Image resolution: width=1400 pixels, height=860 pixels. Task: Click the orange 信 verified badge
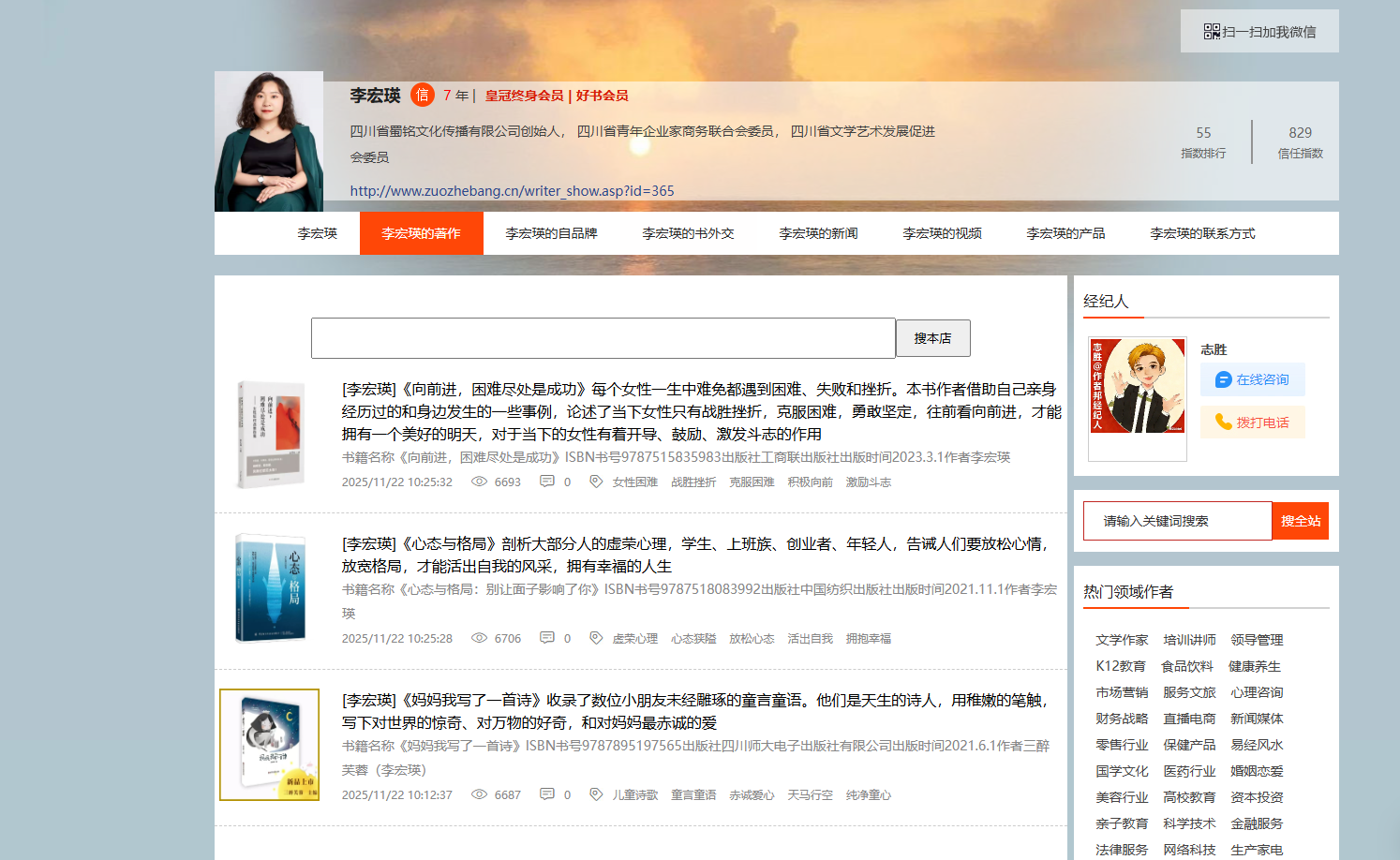pyautogui.click(x=422, y=95)
